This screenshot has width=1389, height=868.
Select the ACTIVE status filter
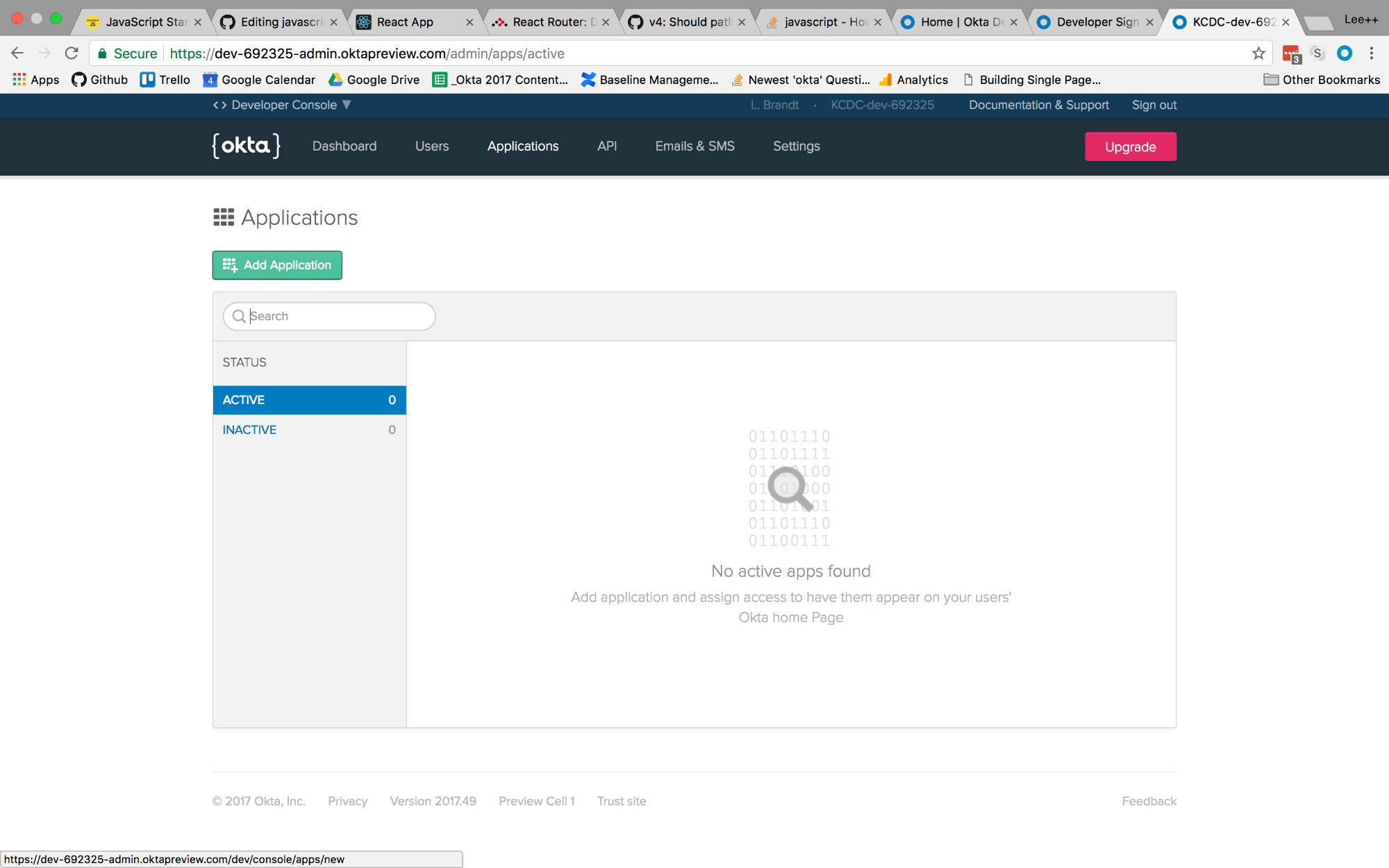(x=309, y=400)
